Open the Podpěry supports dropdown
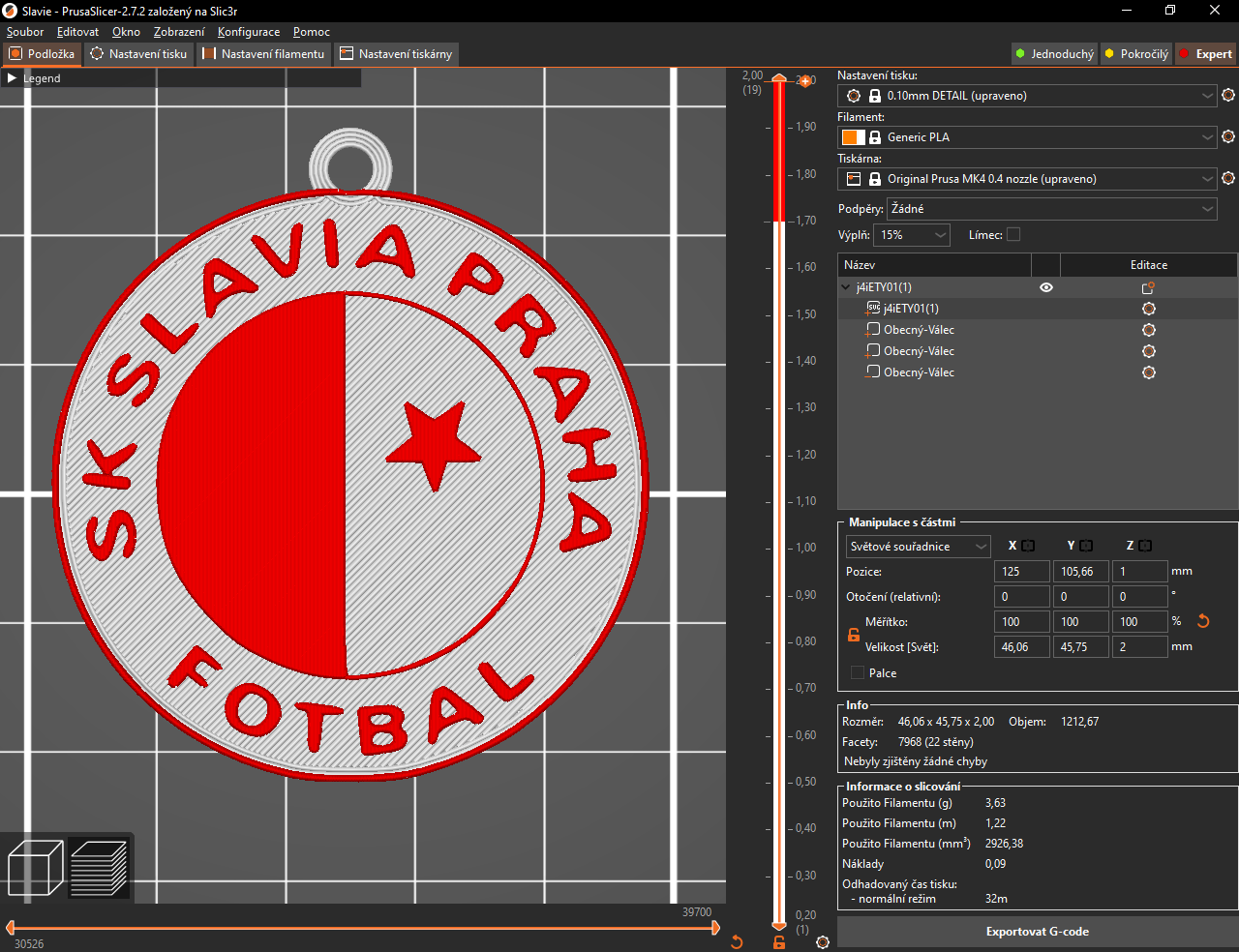 click(1052, 208)
